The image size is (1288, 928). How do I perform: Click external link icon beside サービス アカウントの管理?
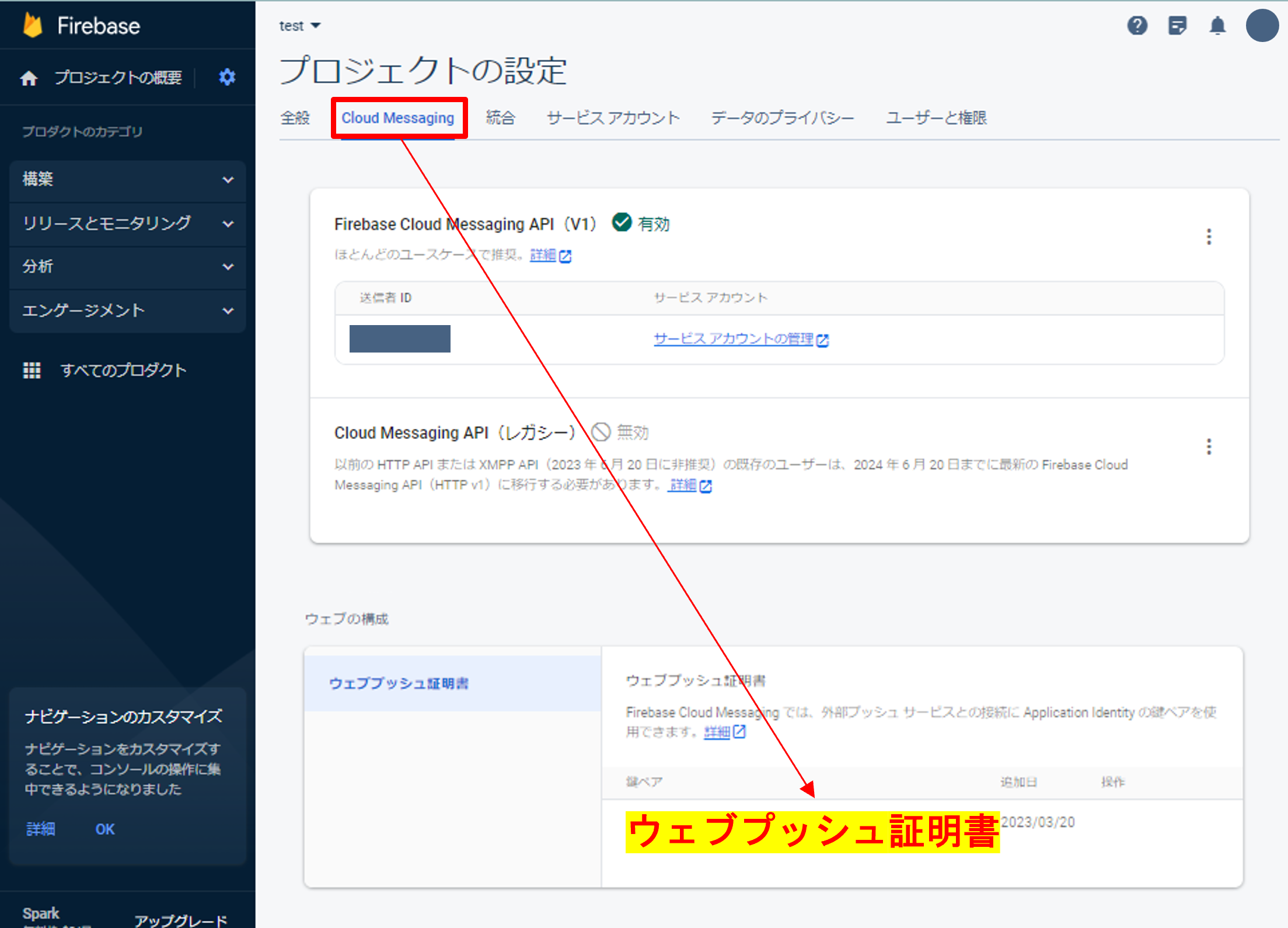click(822, 340)
